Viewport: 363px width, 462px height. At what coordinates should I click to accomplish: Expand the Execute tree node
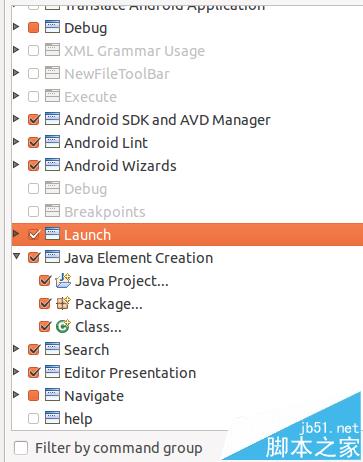coord(16,95)
